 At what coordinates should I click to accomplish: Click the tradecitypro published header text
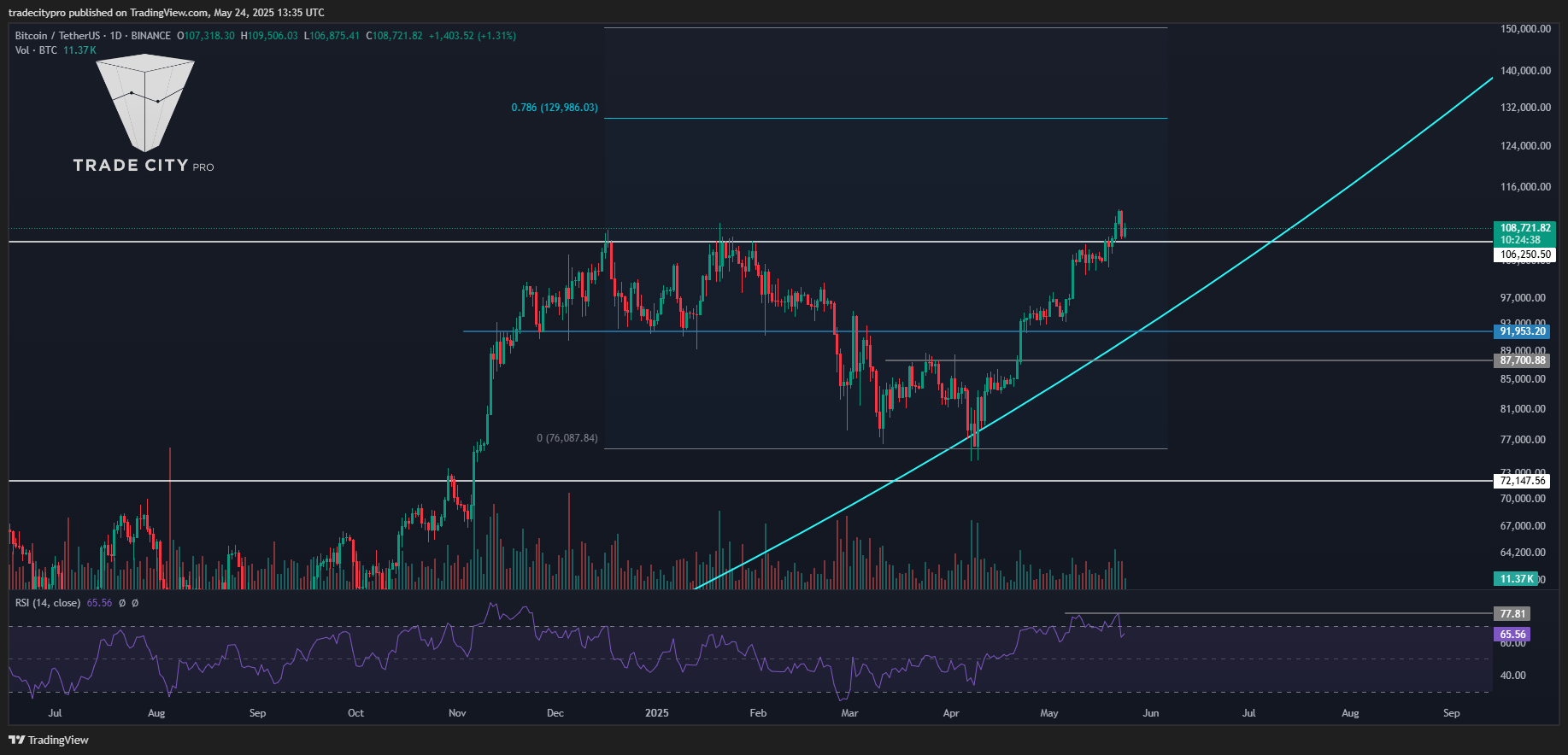point(167,13)
